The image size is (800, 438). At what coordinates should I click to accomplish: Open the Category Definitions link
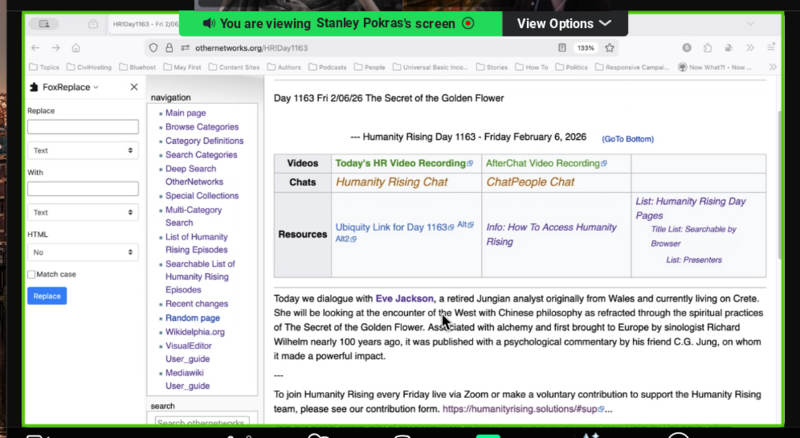pos(204,141)
